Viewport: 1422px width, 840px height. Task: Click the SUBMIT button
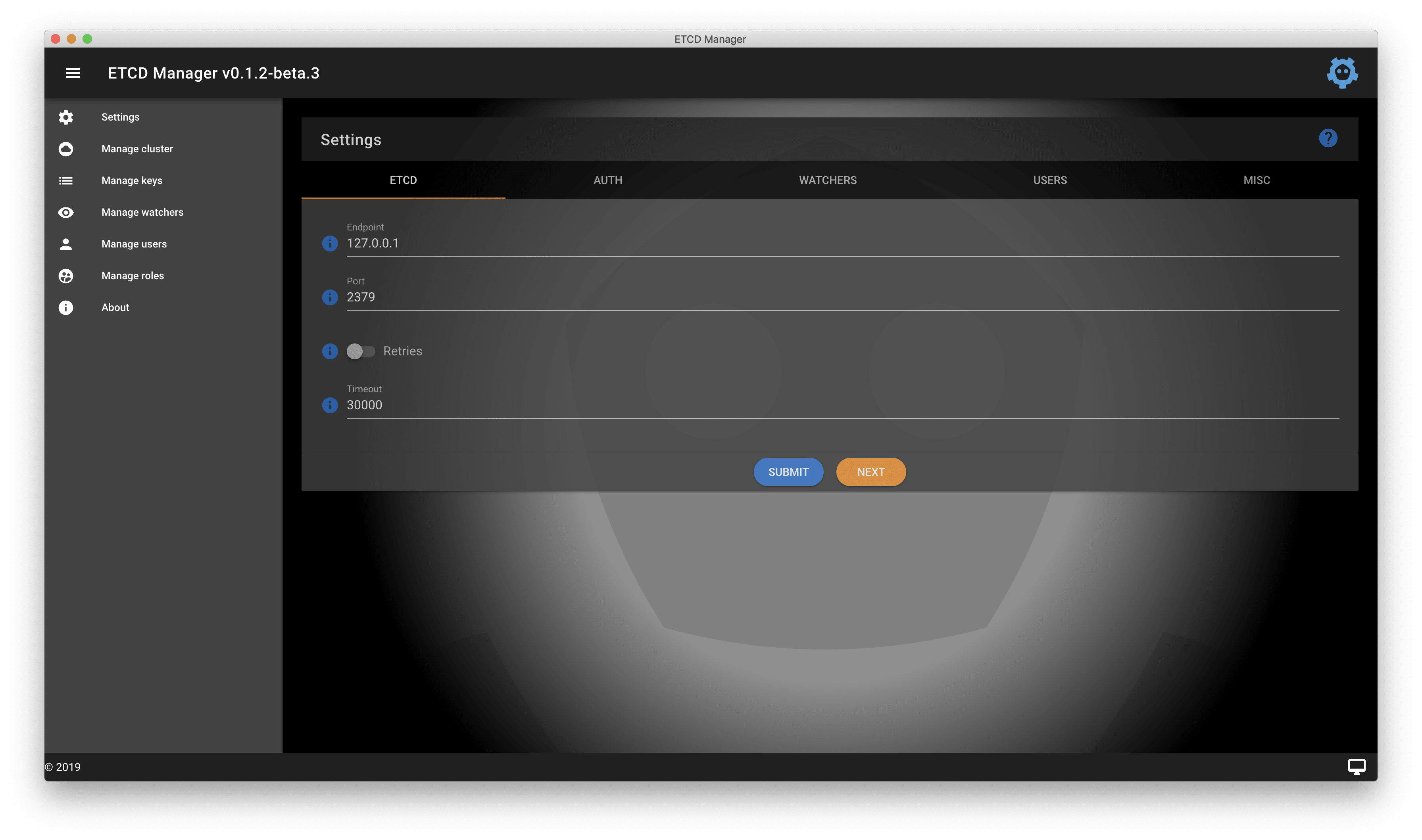[788, 472]
